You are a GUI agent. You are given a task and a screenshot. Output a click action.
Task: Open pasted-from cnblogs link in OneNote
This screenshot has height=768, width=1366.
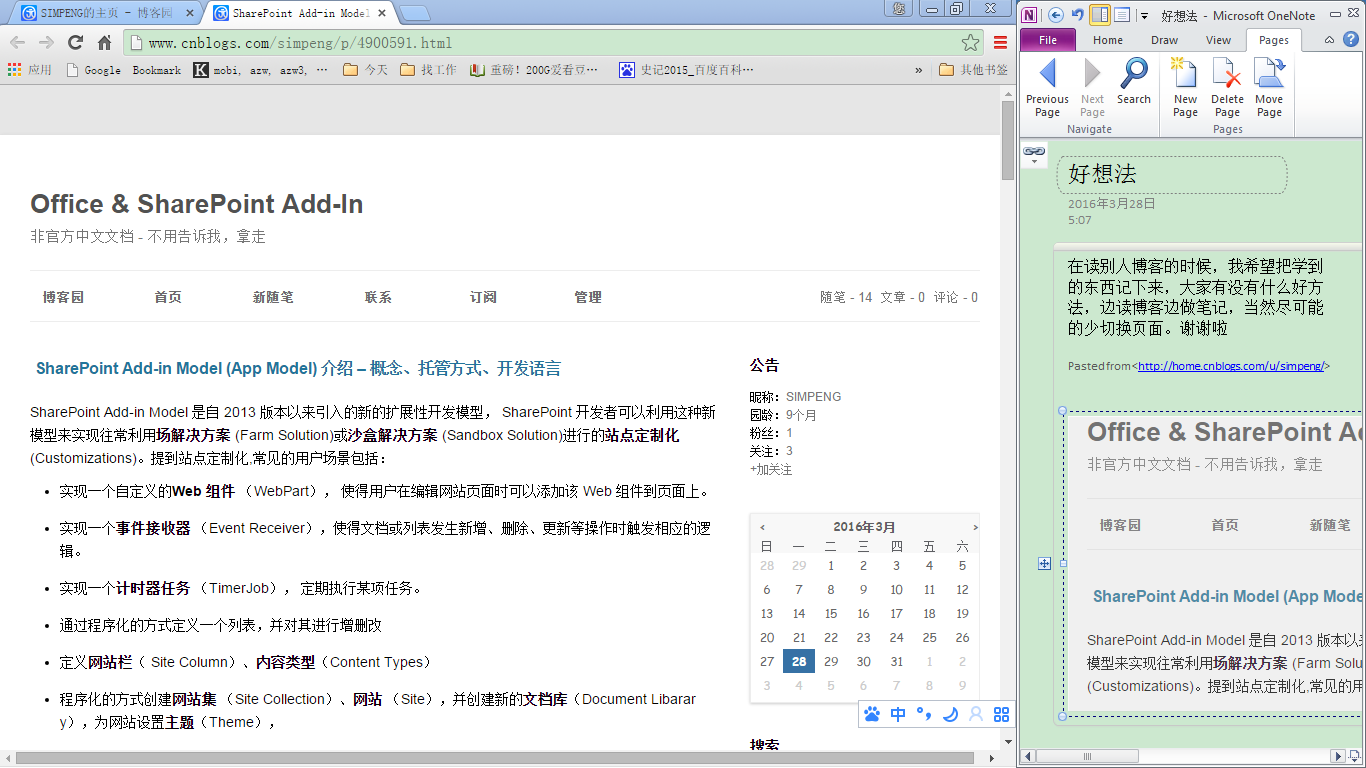click(1231, 366)
